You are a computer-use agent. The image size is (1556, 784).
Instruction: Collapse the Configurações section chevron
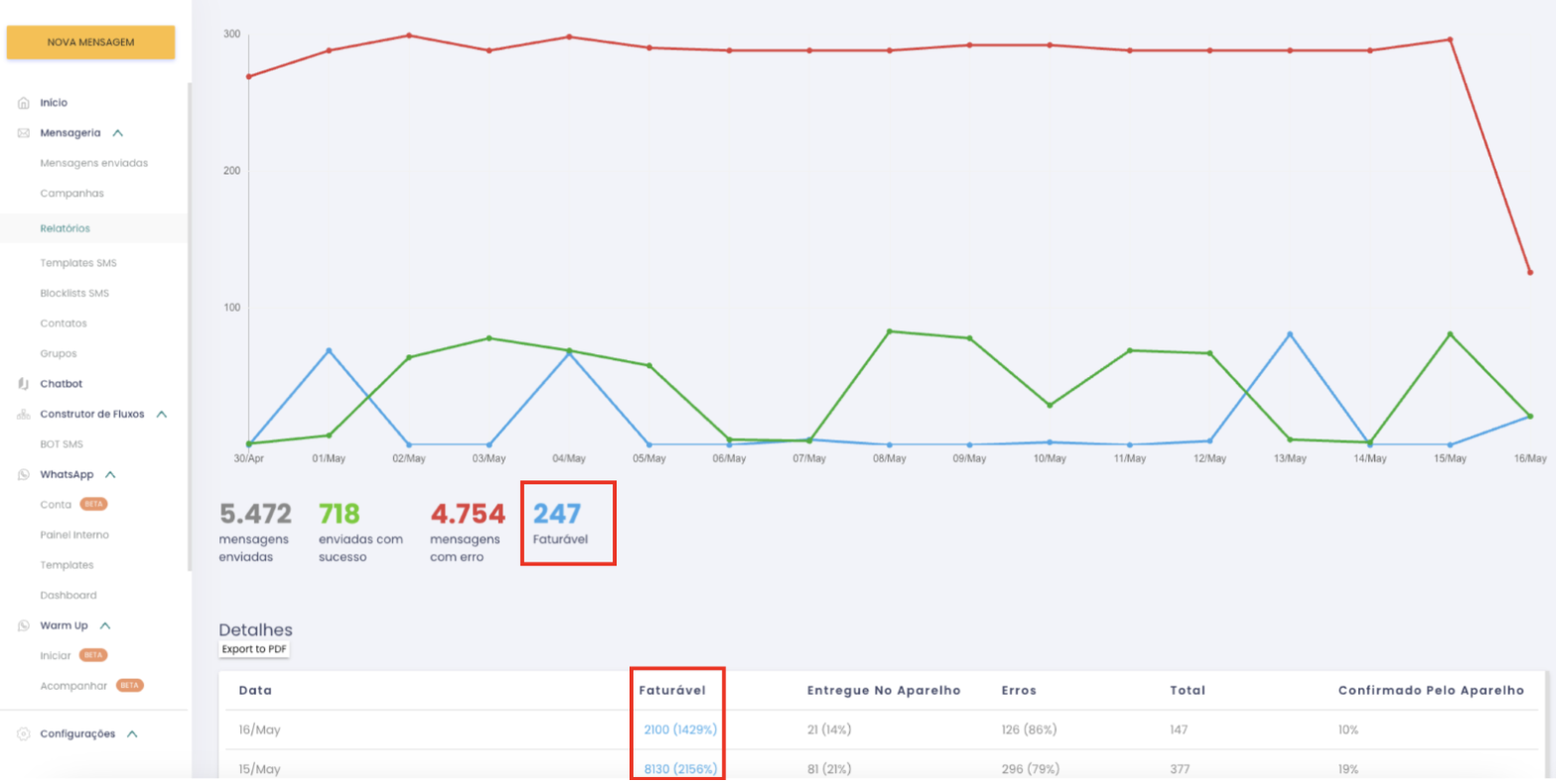coord(132,734)
